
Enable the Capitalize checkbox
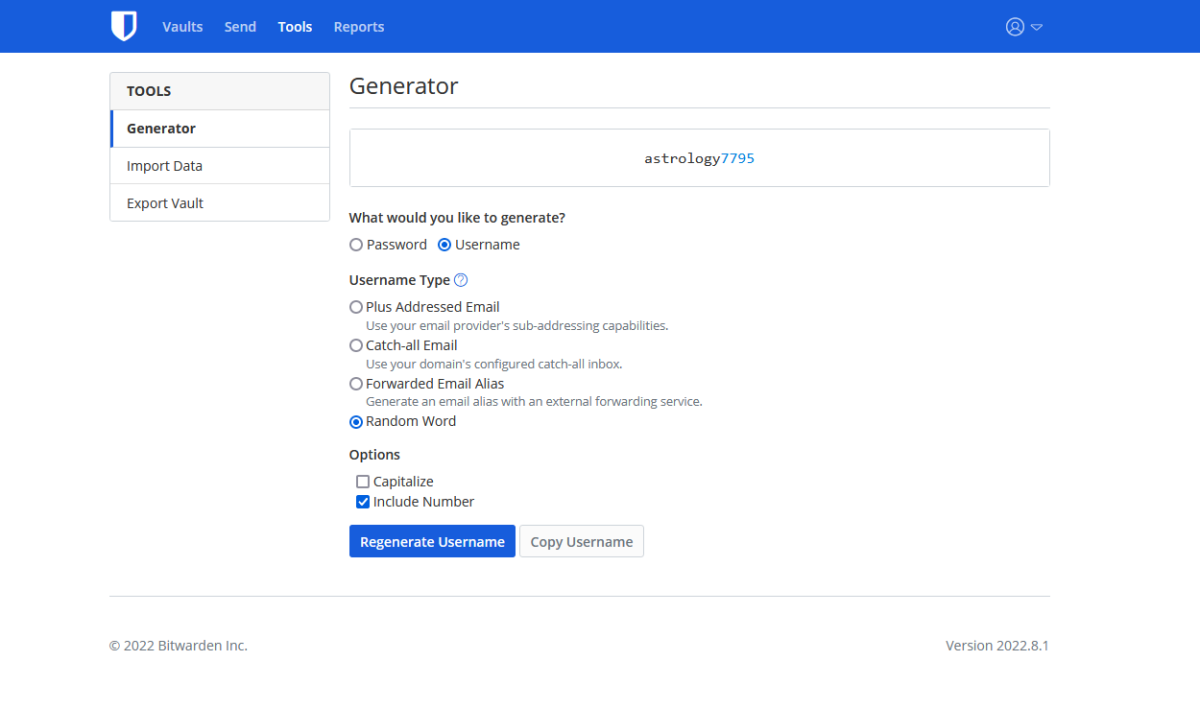coord(363,481)
